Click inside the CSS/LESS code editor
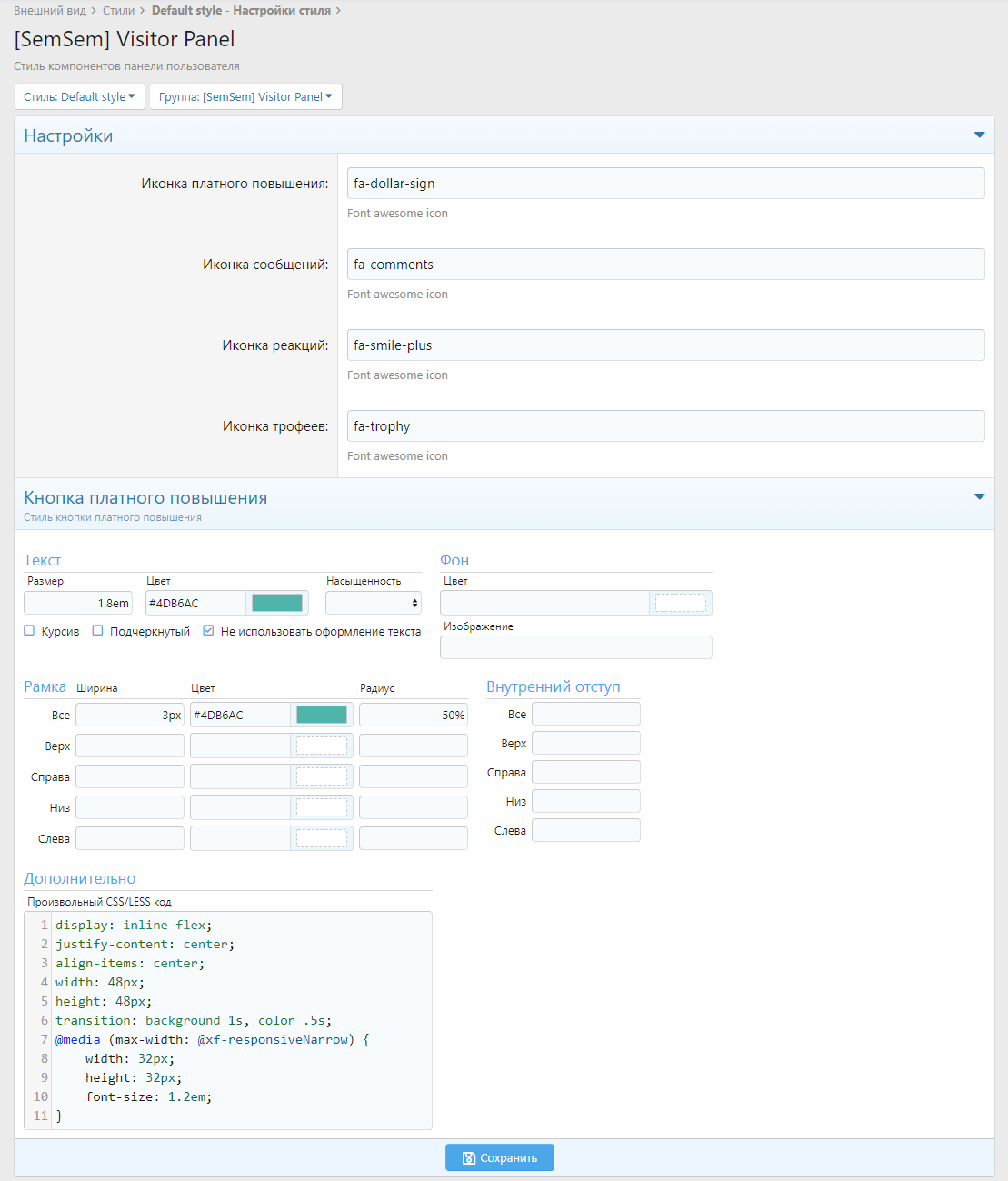The width and height of the screenshot is (1008, 1181). pyautogui.click(x=241, y=1018)
